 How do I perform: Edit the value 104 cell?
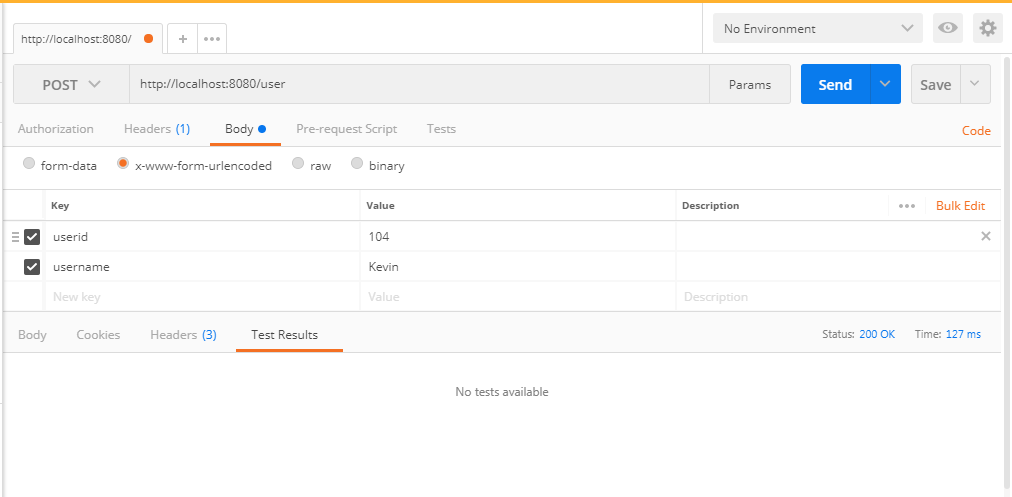(x=518, y=237)
